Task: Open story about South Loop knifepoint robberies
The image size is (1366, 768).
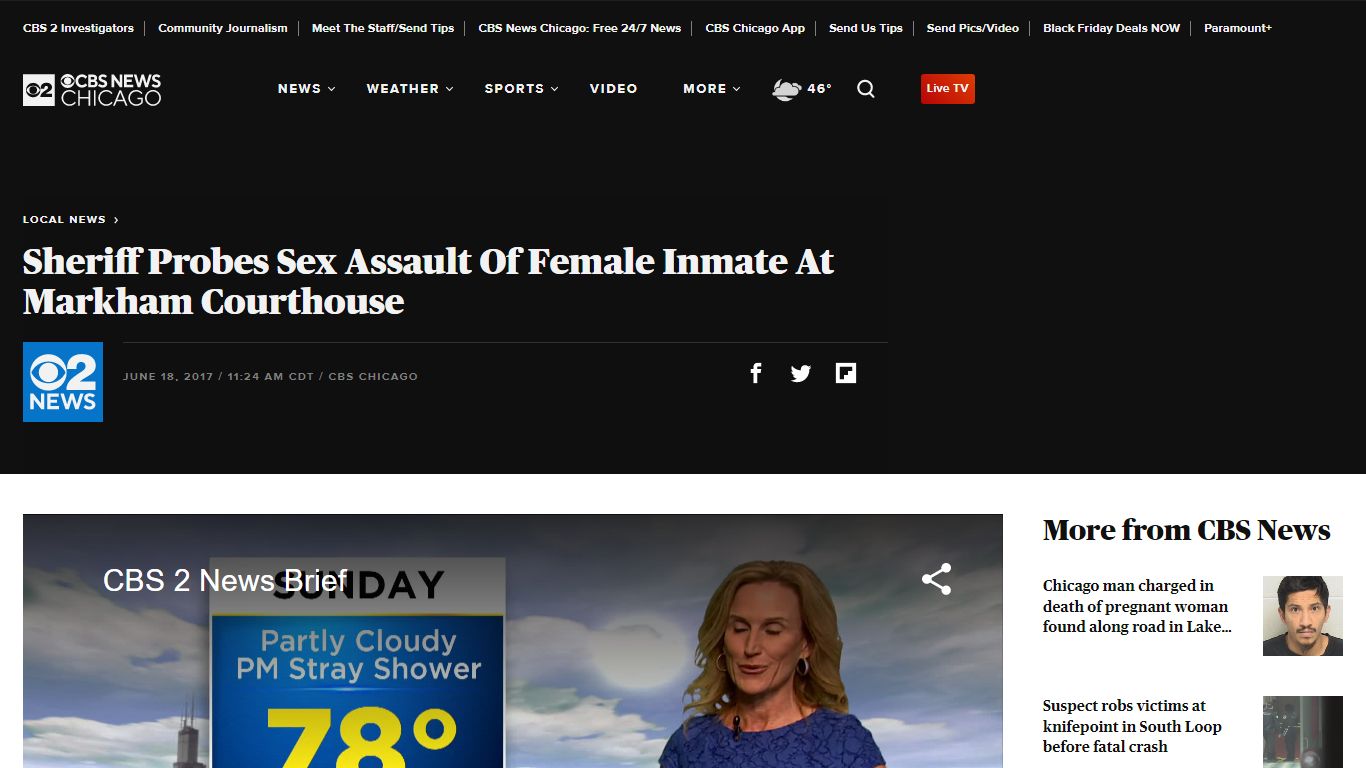Action: click(x=1132, y=726)
